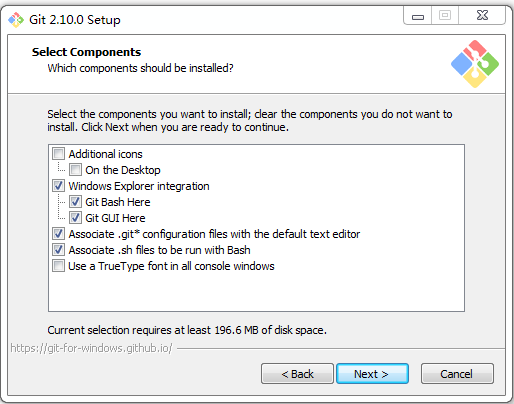Click the Git logo in title bar
Viewport: 514px width, 404px height.
point(16,20)
